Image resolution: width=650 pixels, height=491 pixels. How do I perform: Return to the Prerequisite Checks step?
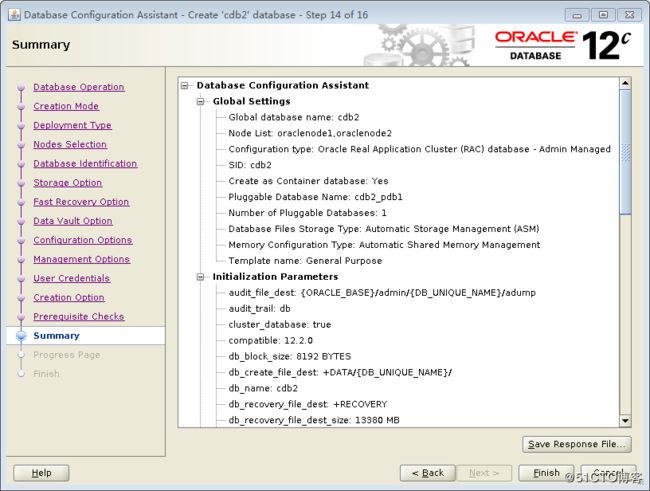click(x=79, y=316)
